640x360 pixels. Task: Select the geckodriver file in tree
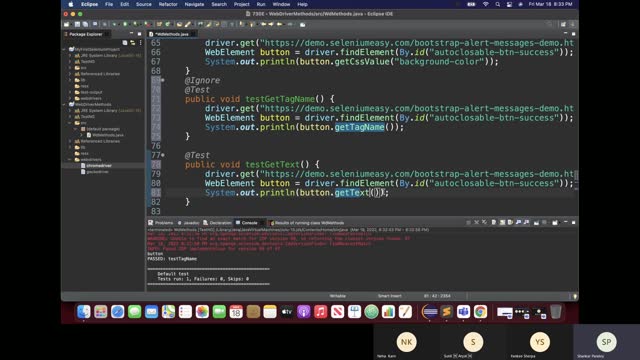(x=98, y=172)
